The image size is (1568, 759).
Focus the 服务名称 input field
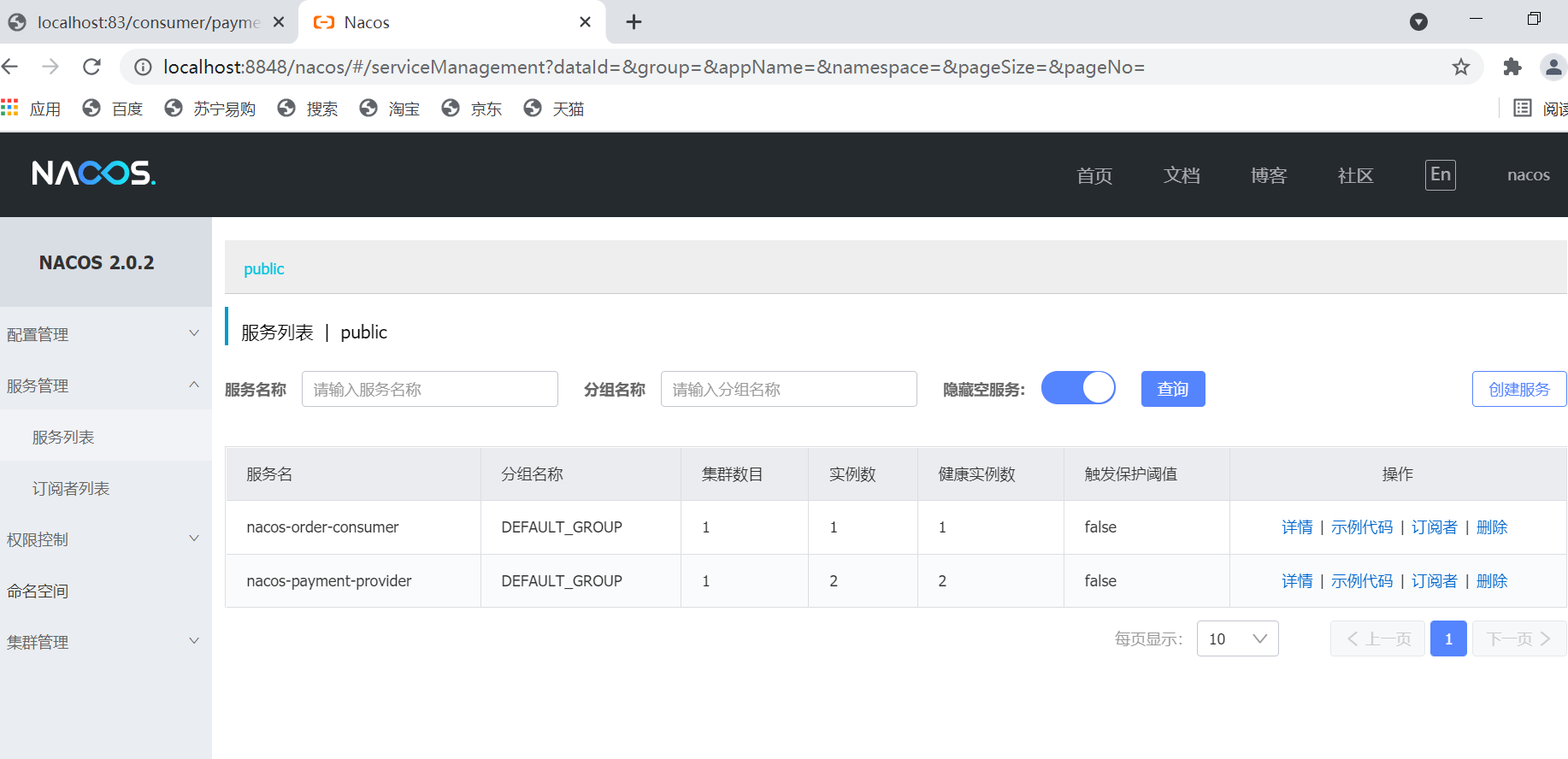430,389
